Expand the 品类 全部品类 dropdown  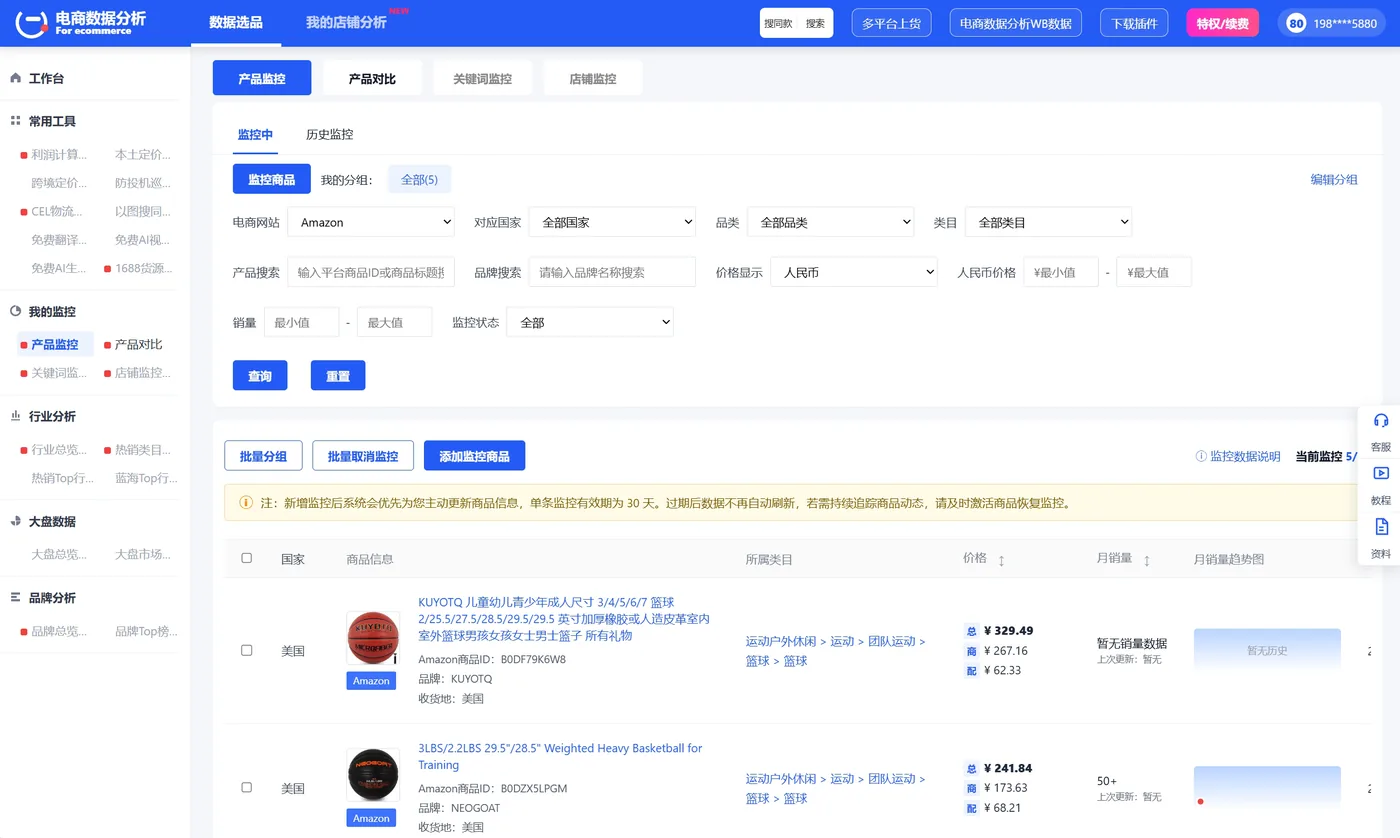click(830, 222)
